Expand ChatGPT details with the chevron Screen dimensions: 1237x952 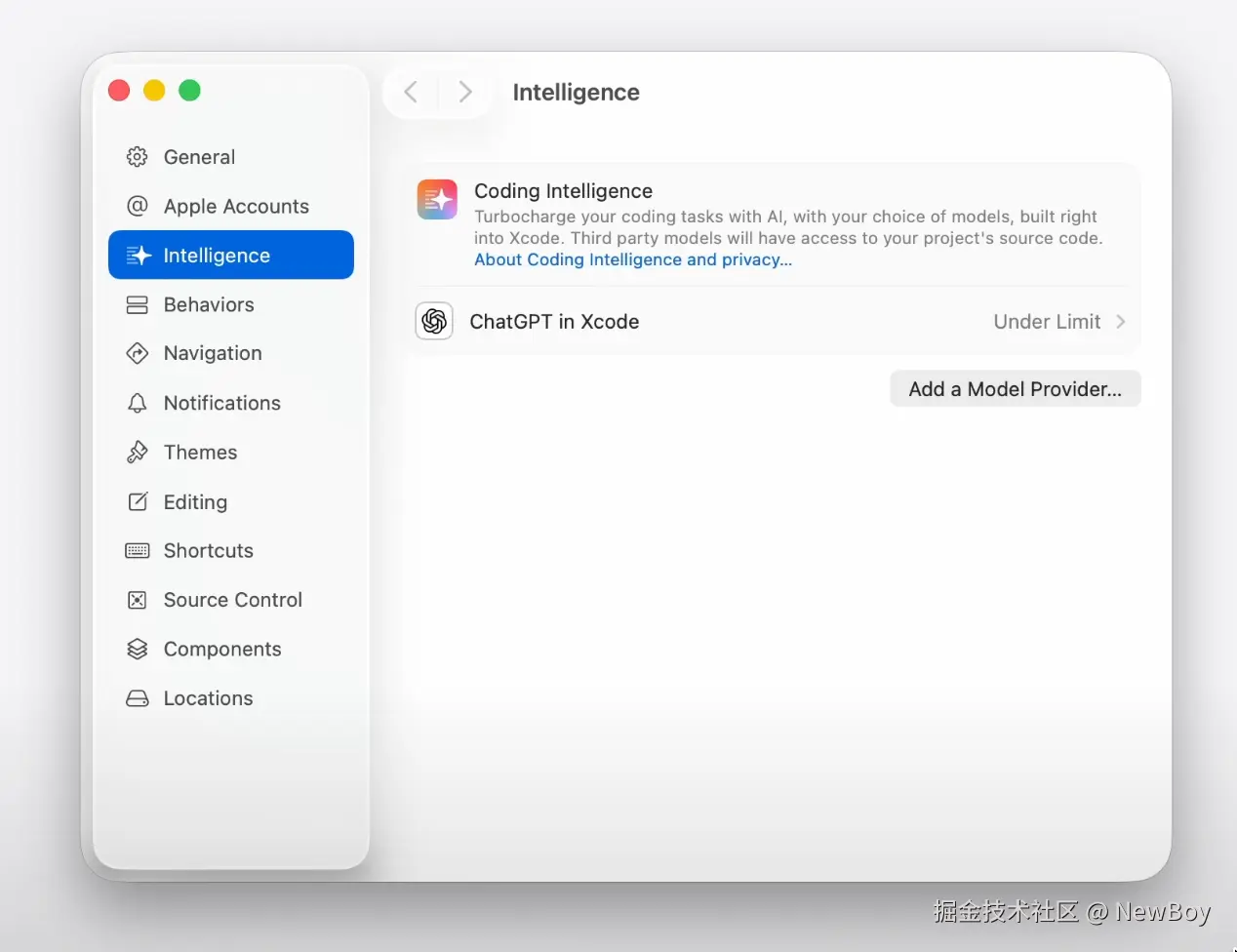1121,321
